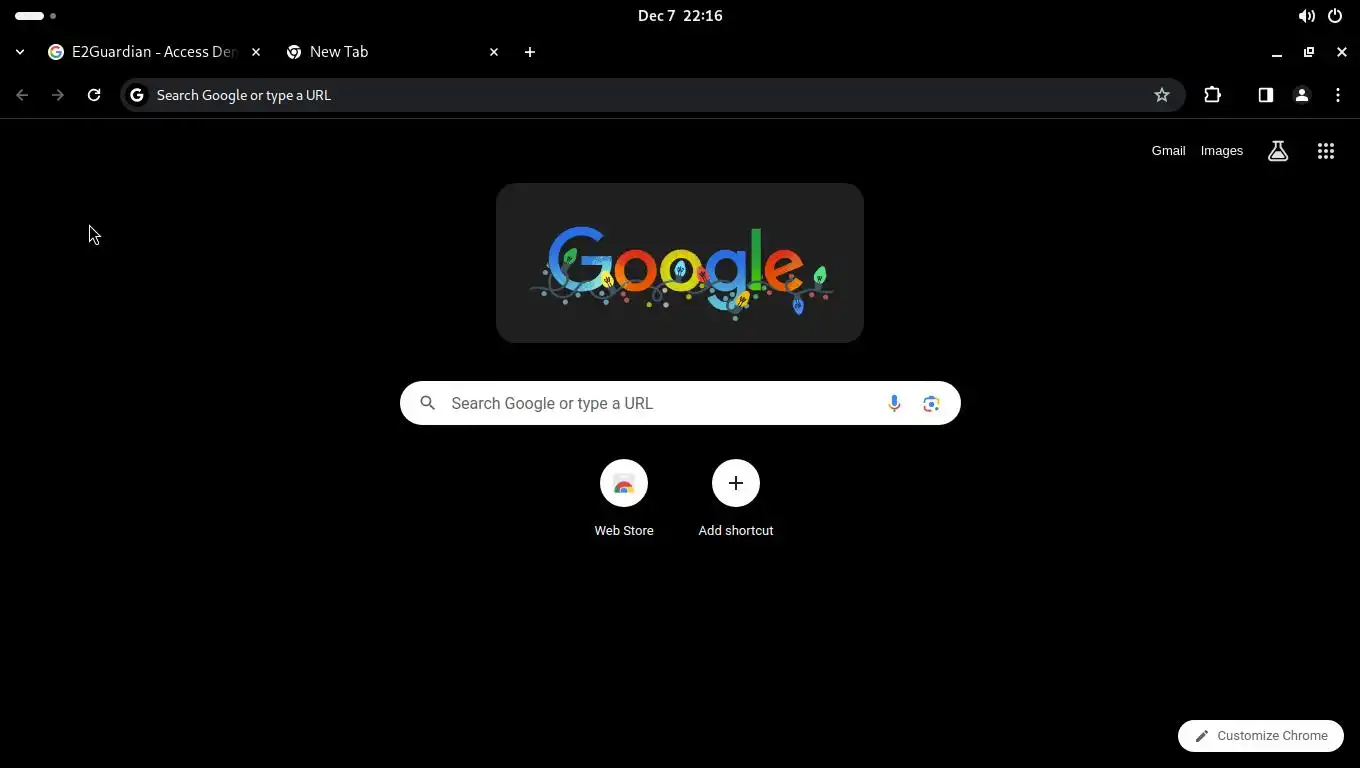Search by image with Google Lens icon
This screenshot has height=768, width=1360.
tap(931, 403)
